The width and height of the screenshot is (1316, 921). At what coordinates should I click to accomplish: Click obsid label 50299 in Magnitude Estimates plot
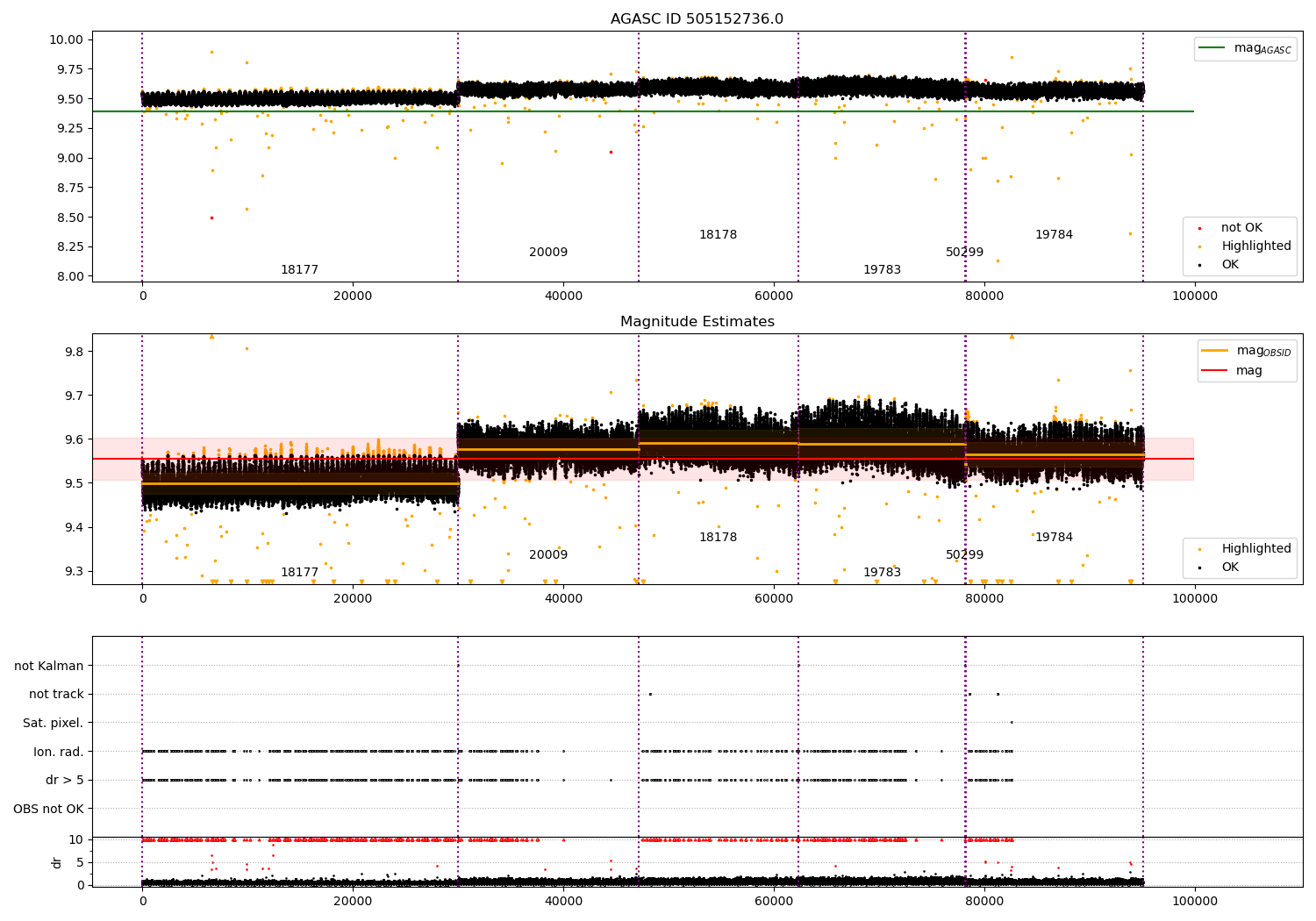(965, 555)
